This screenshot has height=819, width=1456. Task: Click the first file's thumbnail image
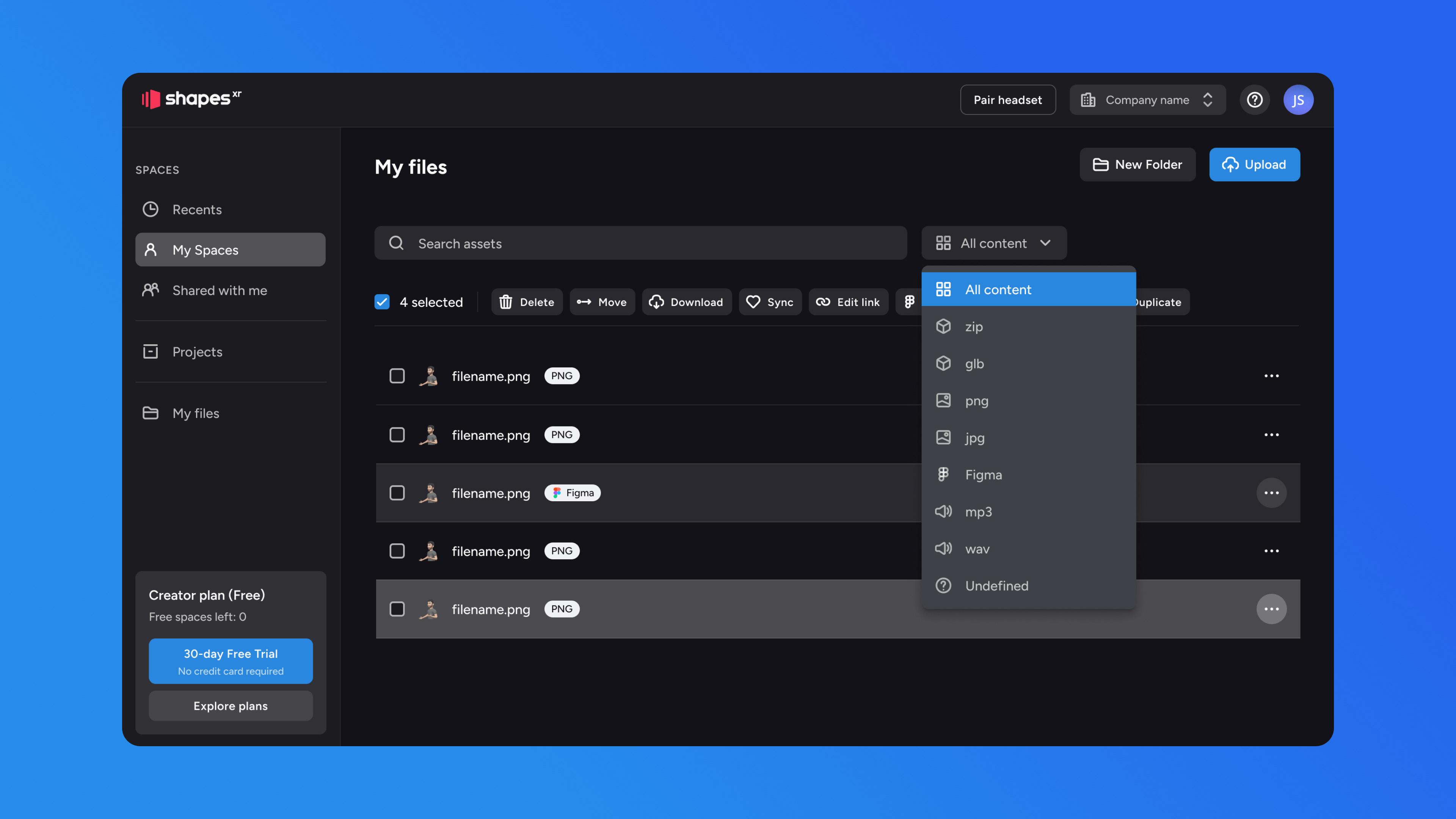pyautogui.click(x=429, y=376)
